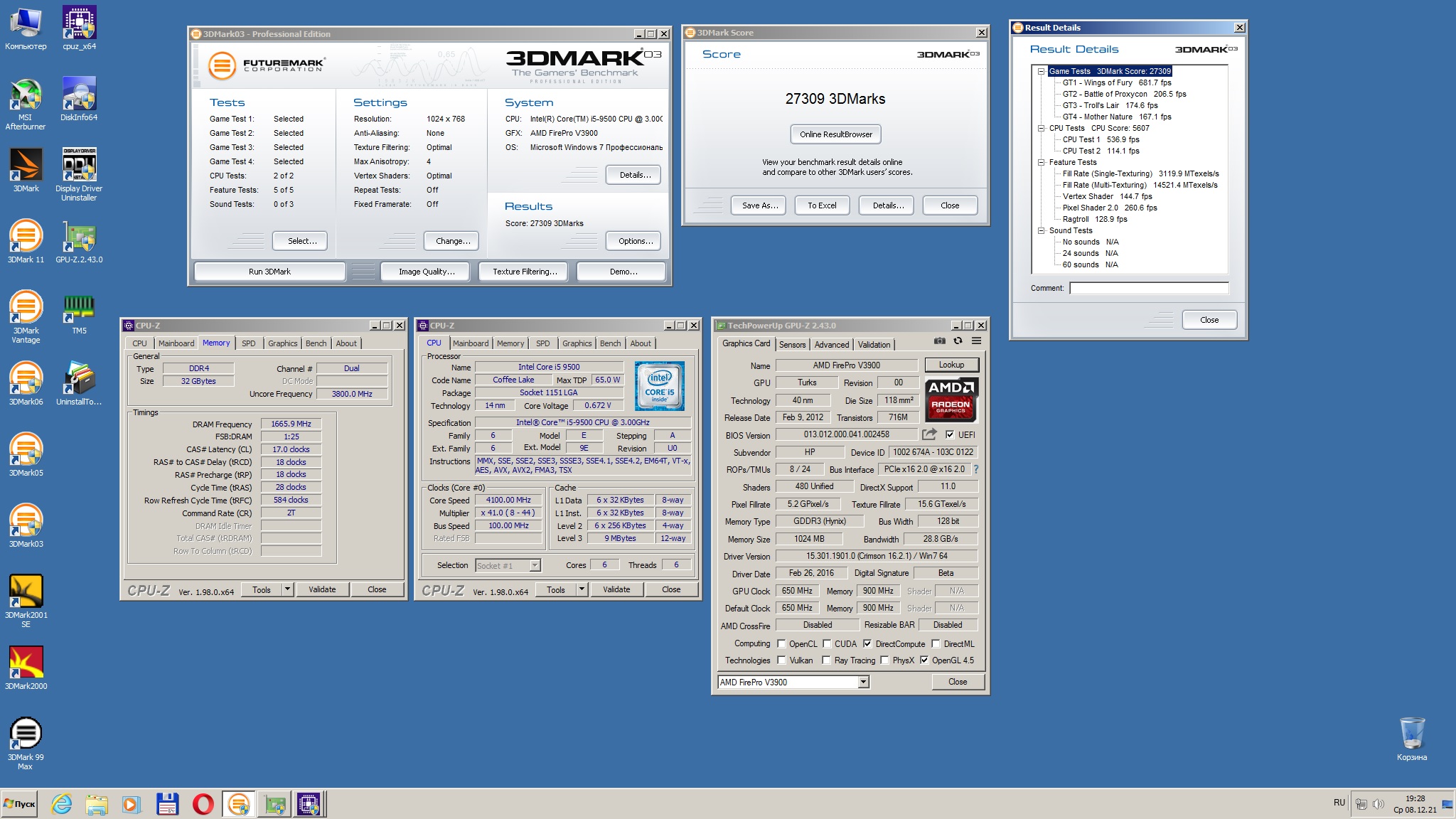Click Run 3DMark button

(x=269, y=272)
